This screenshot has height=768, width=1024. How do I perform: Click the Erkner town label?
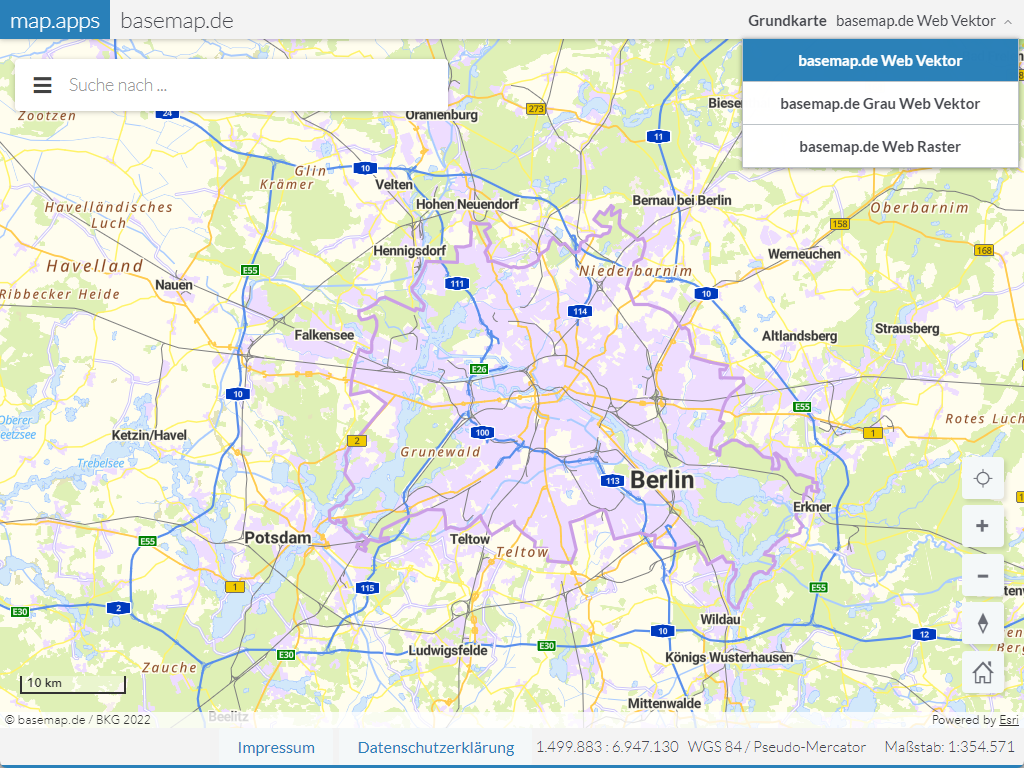coord(812,507)
